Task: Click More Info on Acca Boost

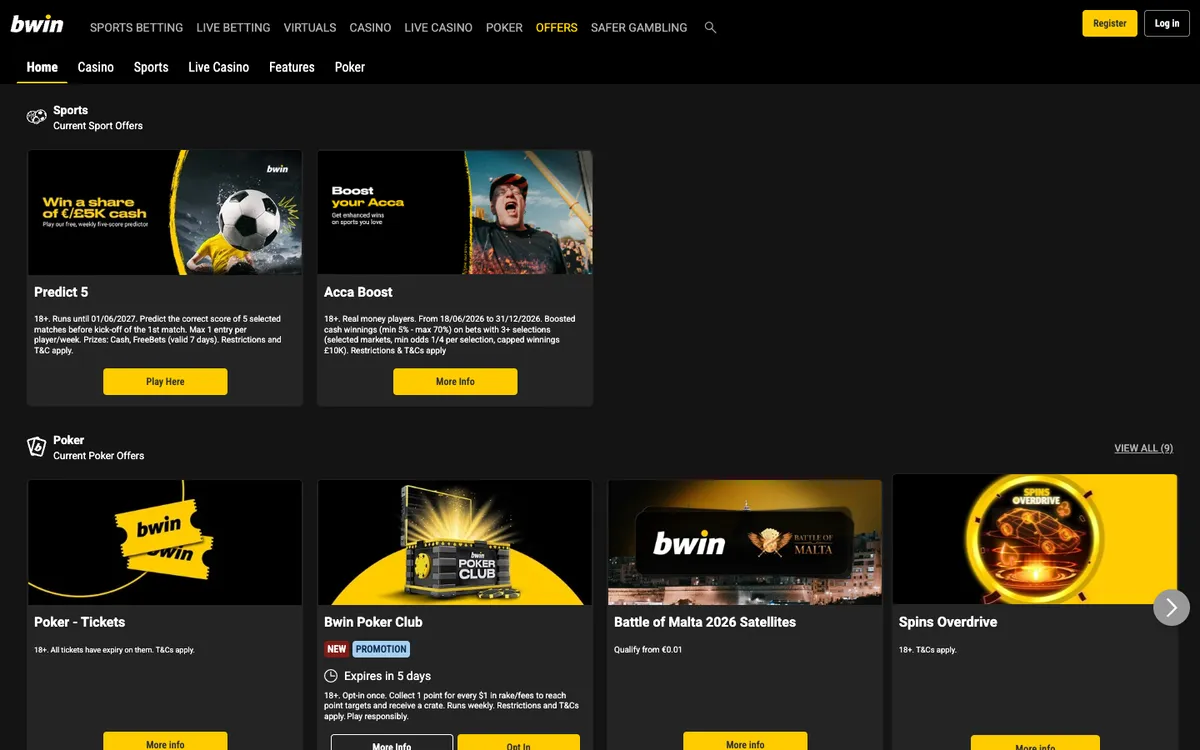Action: pyautogui.click(x=455, y=382)
